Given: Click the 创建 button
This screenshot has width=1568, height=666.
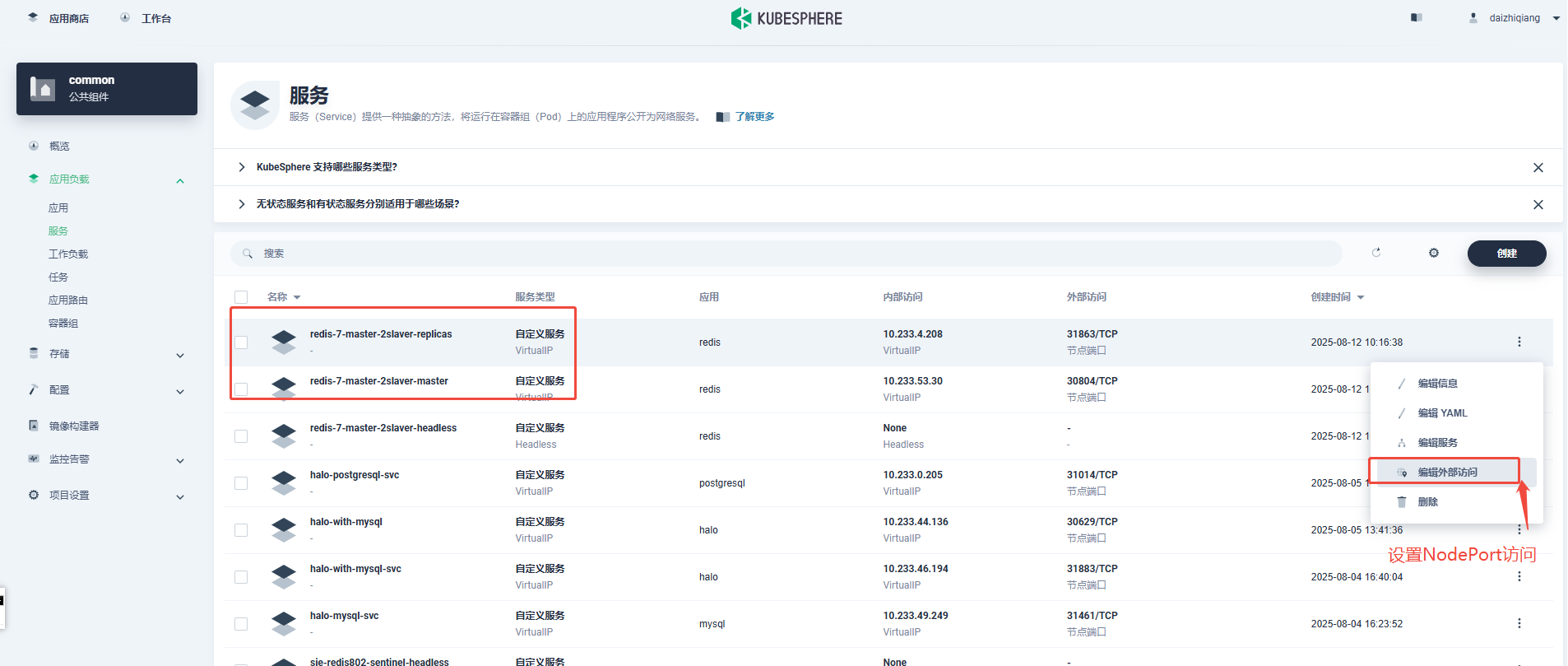Looking at the screenshot, I should [x=1506, y=254].
